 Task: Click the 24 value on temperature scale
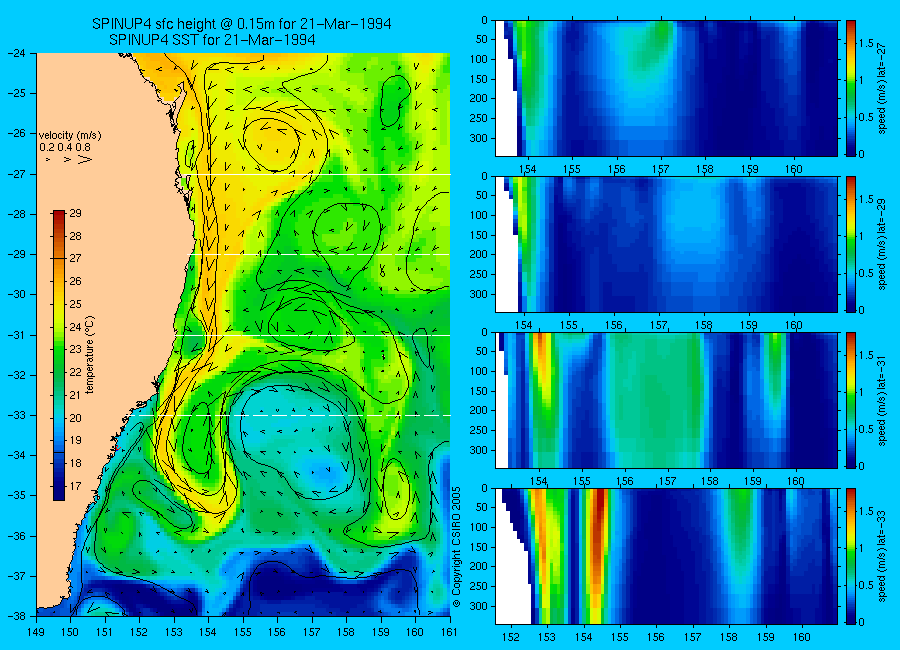pos(75,327)
